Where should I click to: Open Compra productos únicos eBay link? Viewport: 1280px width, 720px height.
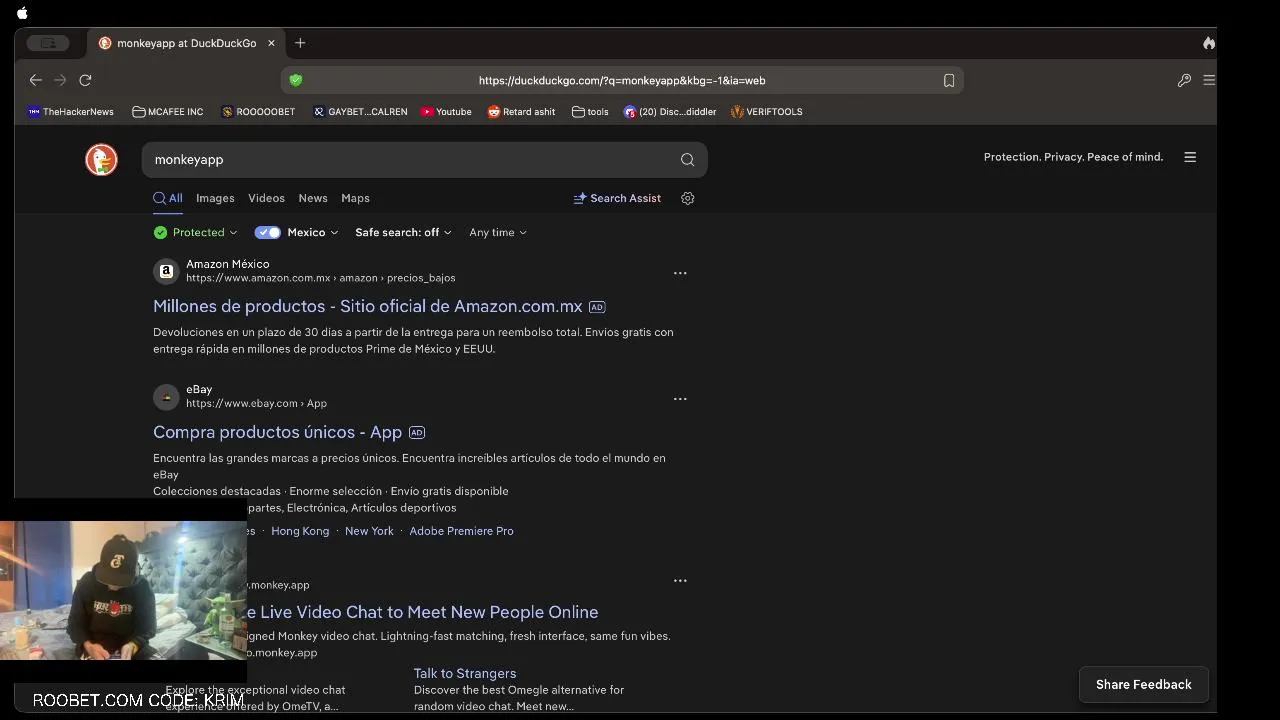(278, 432)
